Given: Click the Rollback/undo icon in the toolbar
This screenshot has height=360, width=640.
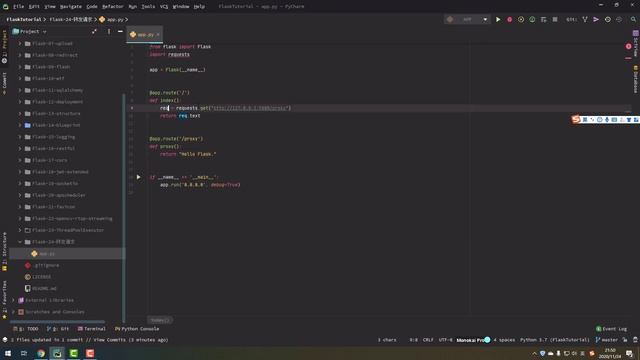Looking at the screenshot, I should pyautogui.click(x=619, y=19).
